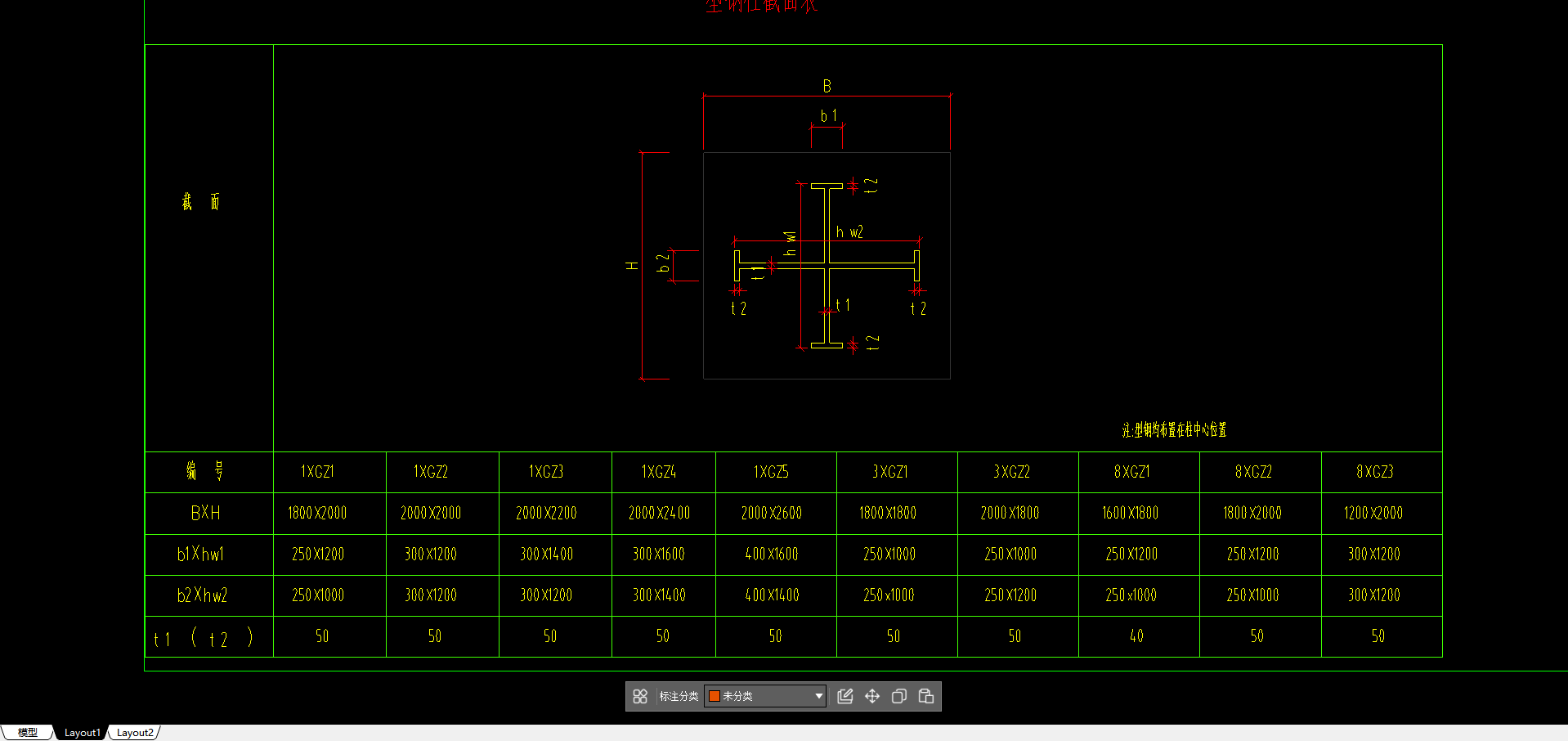This screenshot has width=1568, height=741.
Task: Click the BXH row label
Action: 205,513
